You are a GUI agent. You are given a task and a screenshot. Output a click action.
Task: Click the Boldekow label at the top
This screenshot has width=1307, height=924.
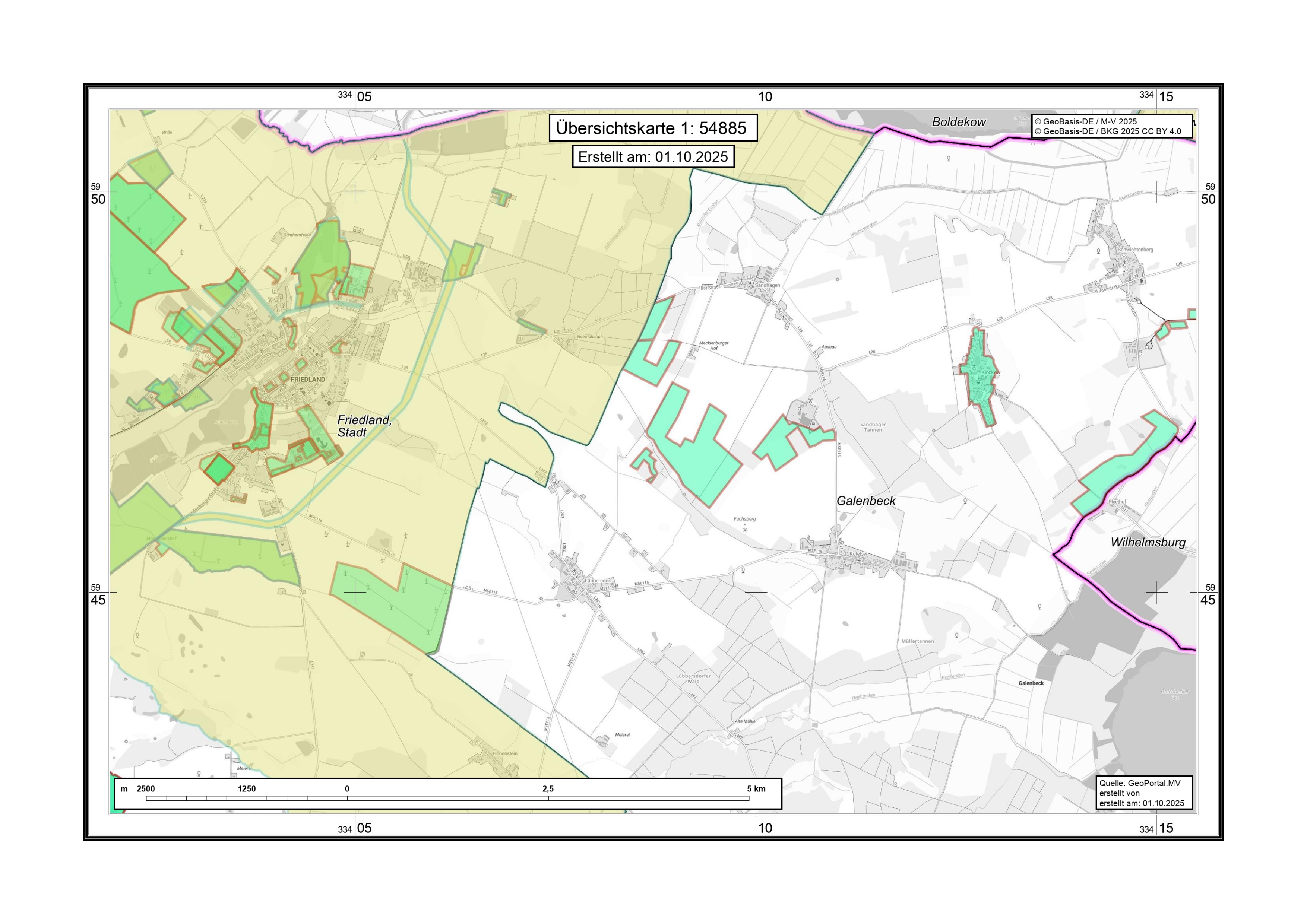tap(959, 122)
